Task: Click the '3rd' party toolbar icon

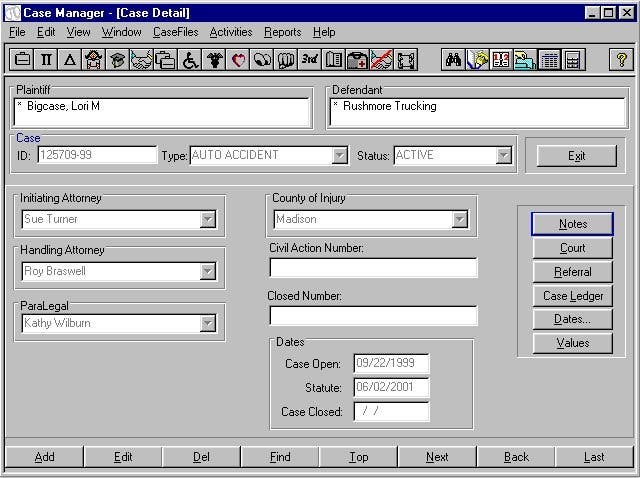Action: 310,60
